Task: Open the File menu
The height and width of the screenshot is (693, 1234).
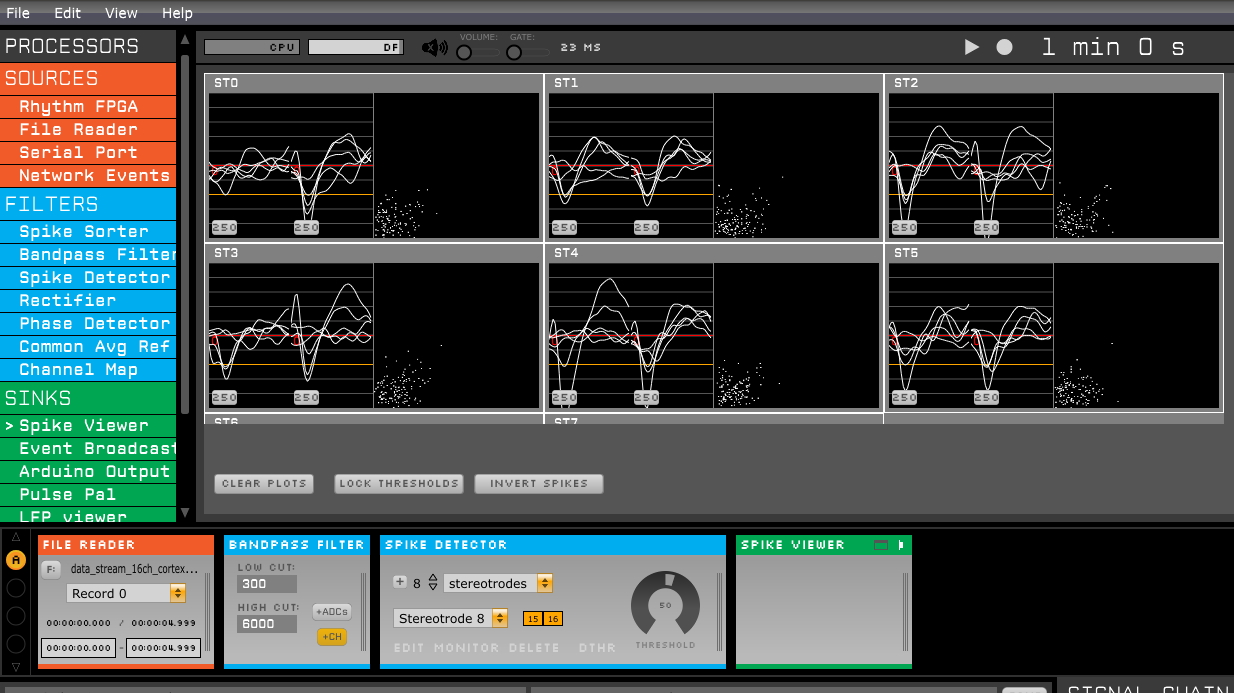Action: click(18, 13)
